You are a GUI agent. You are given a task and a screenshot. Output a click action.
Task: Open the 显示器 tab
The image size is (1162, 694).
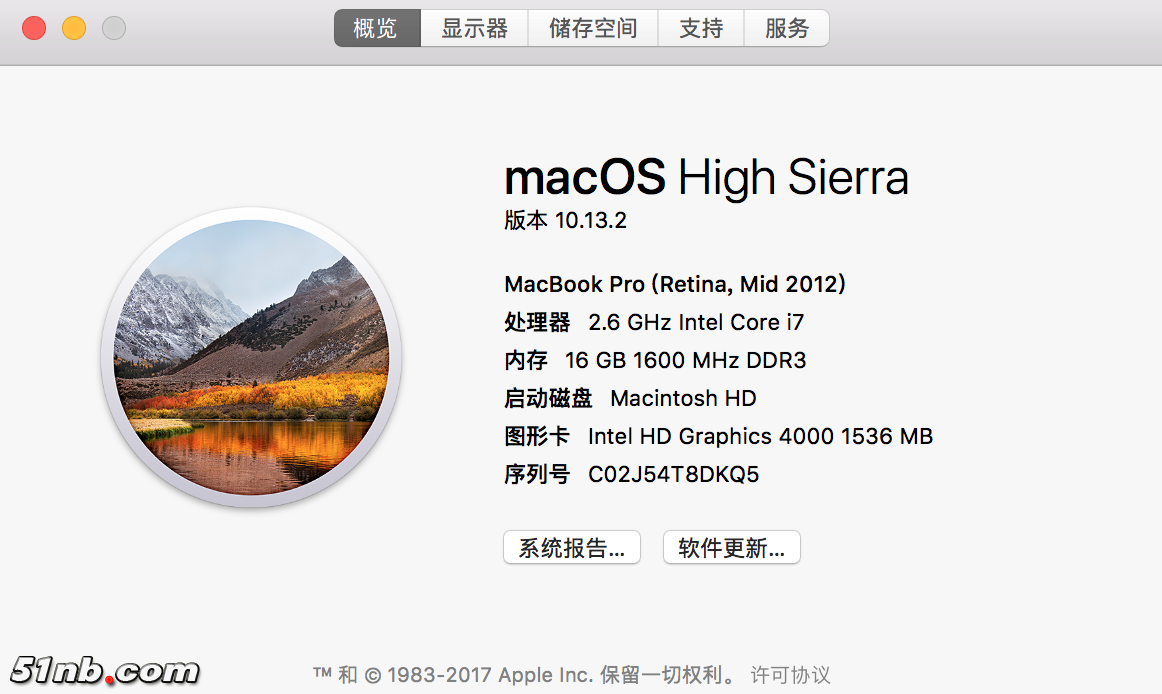(475, 29)
